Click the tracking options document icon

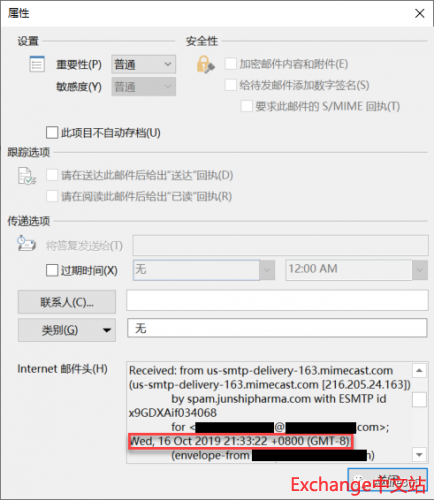[x=27, y=176]
